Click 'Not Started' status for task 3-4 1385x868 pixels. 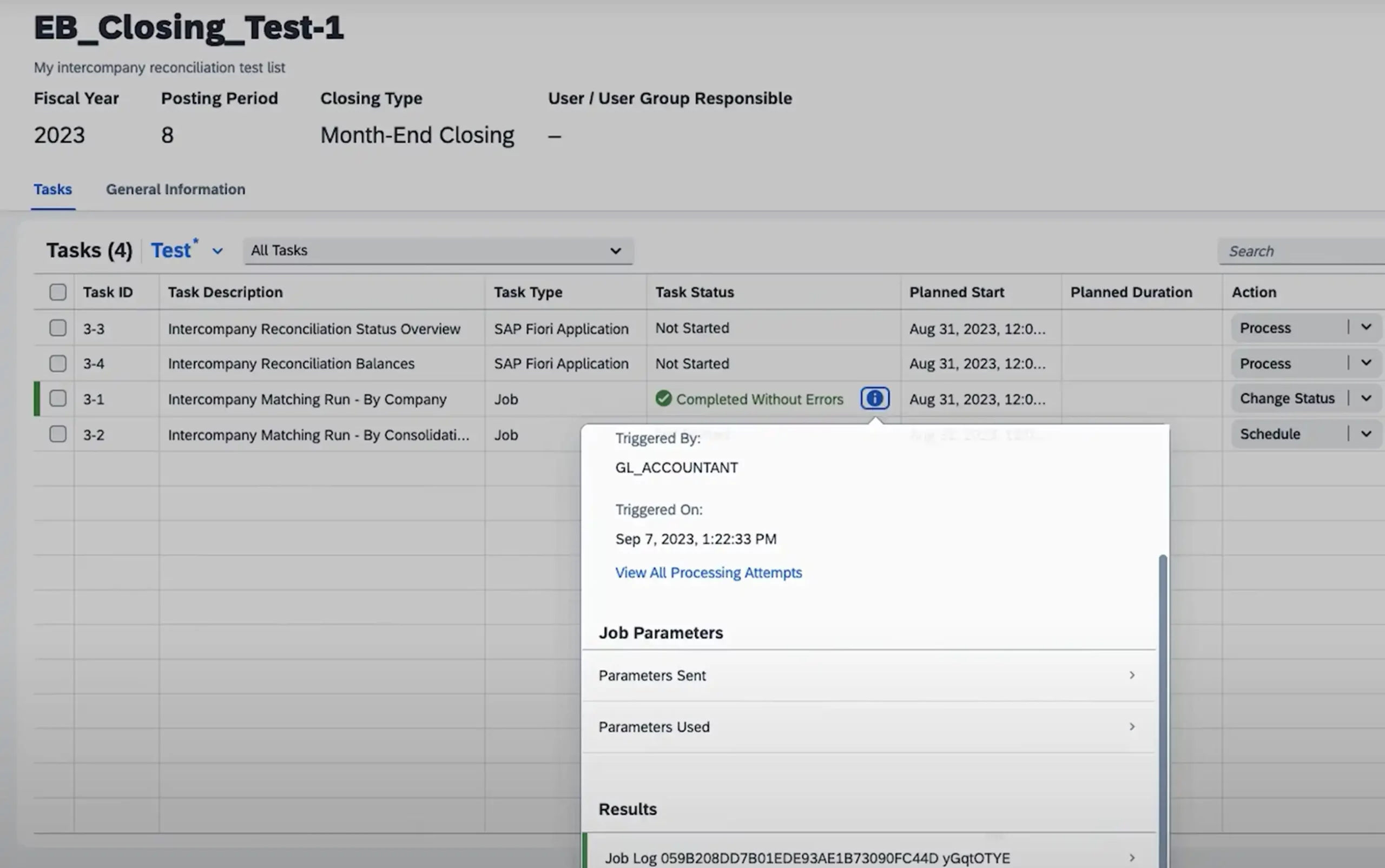(x=692, y=363)
